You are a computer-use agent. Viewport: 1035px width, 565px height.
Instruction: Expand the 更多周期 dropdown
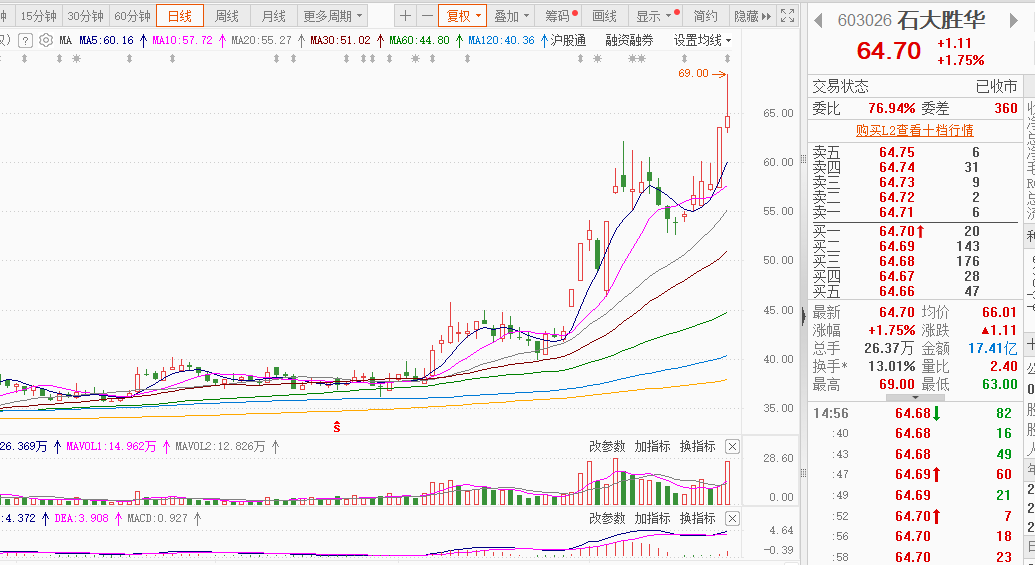click(333, 16)
